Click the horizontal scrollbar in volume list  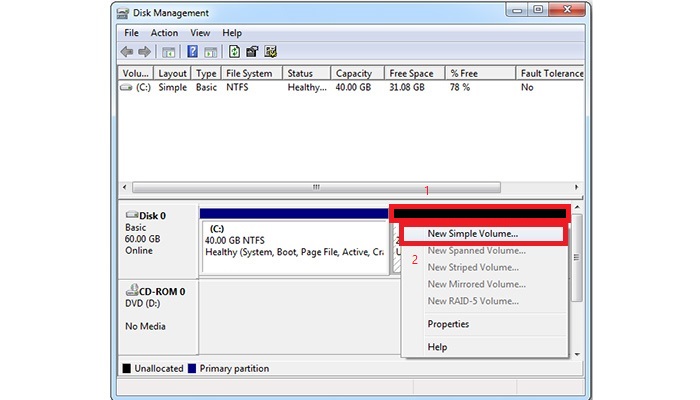(x=316, y=187)
